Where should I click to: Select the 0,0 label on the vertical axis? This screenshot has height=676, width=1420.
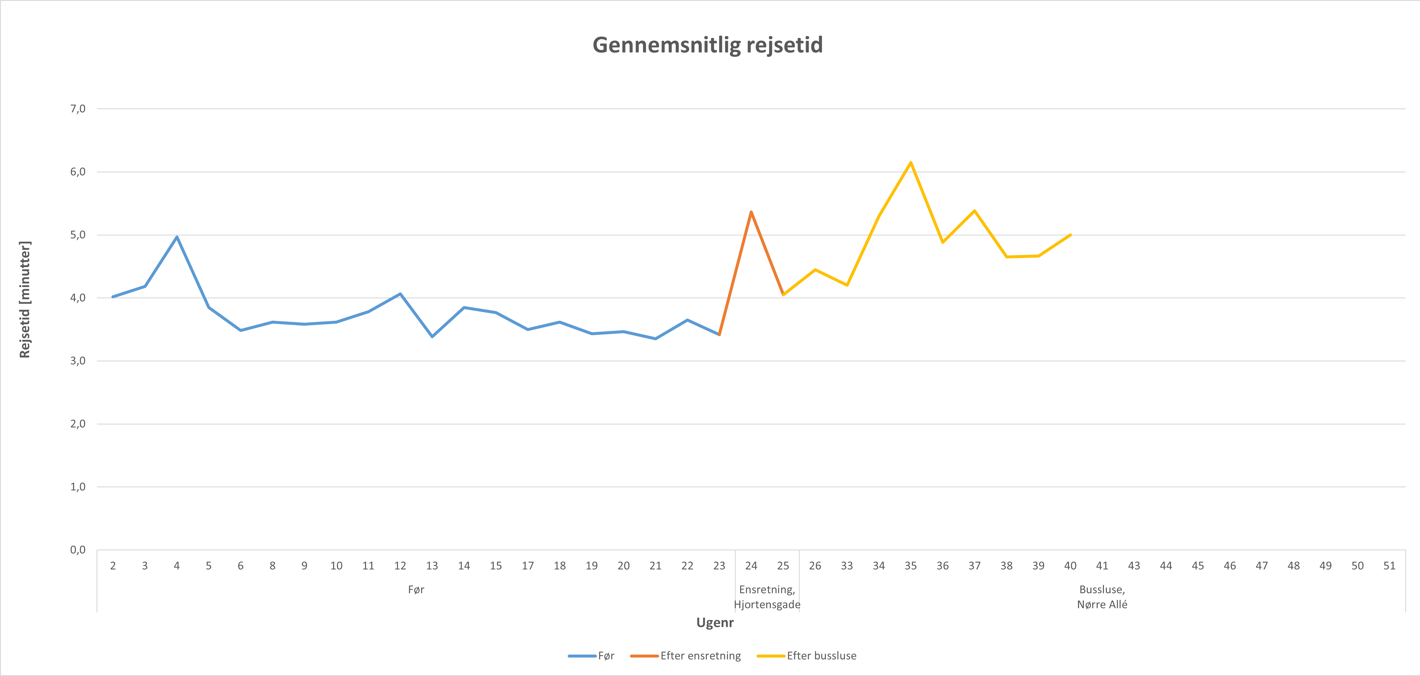[x=77, y=550]
